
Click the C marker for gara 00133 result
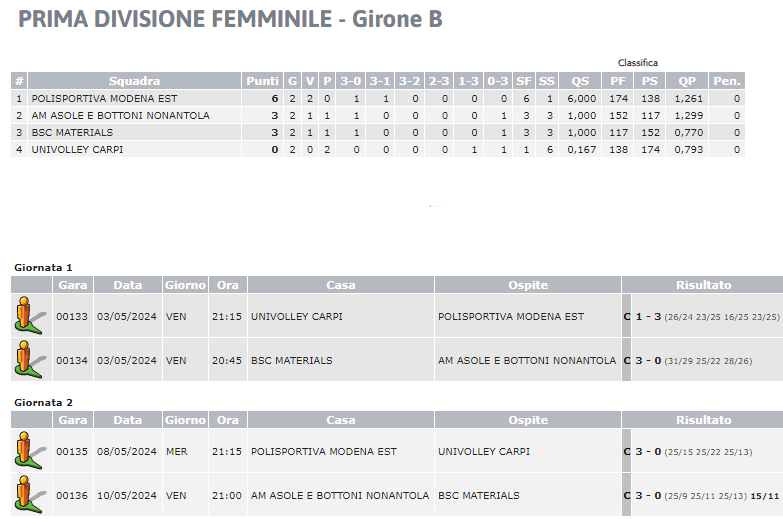(x=627, y=317)
